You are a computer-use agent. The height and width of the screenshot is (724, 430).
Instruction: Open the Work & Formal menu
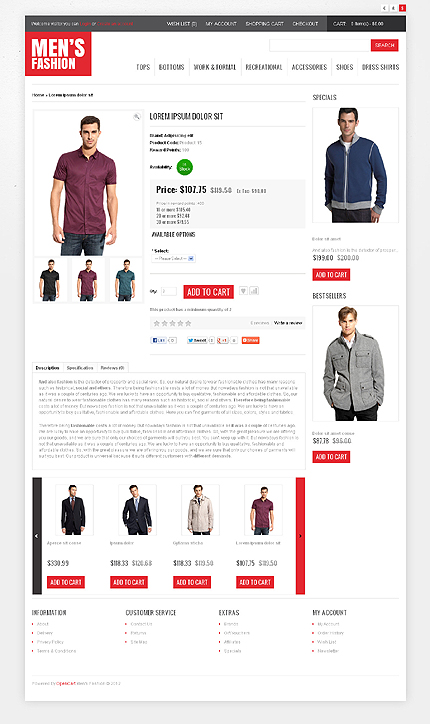215,67
